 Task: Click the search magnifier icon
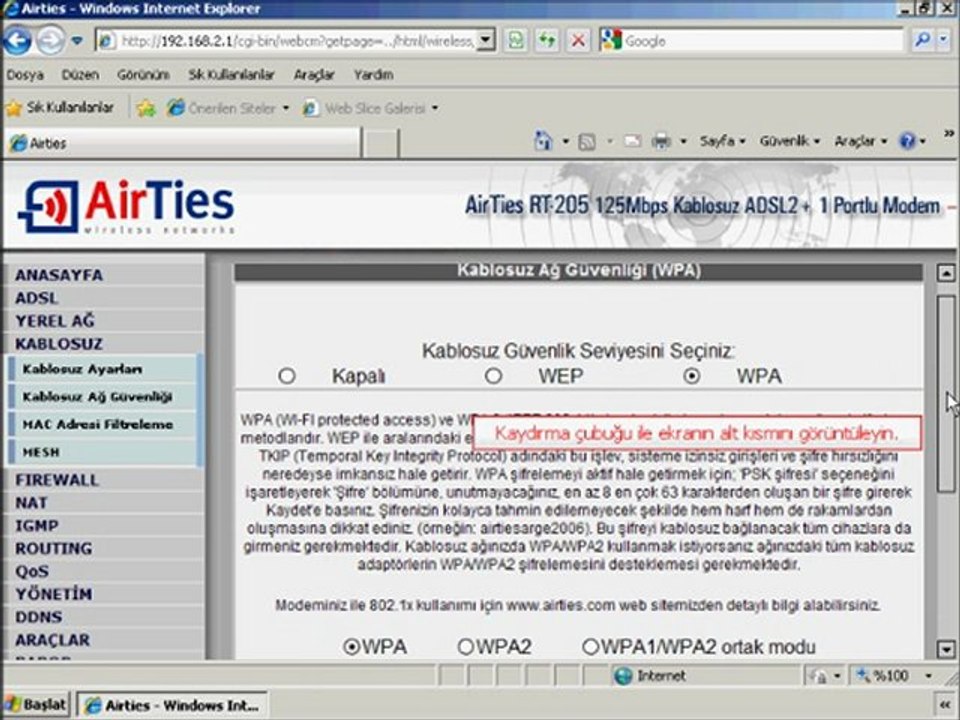point(921,41)
